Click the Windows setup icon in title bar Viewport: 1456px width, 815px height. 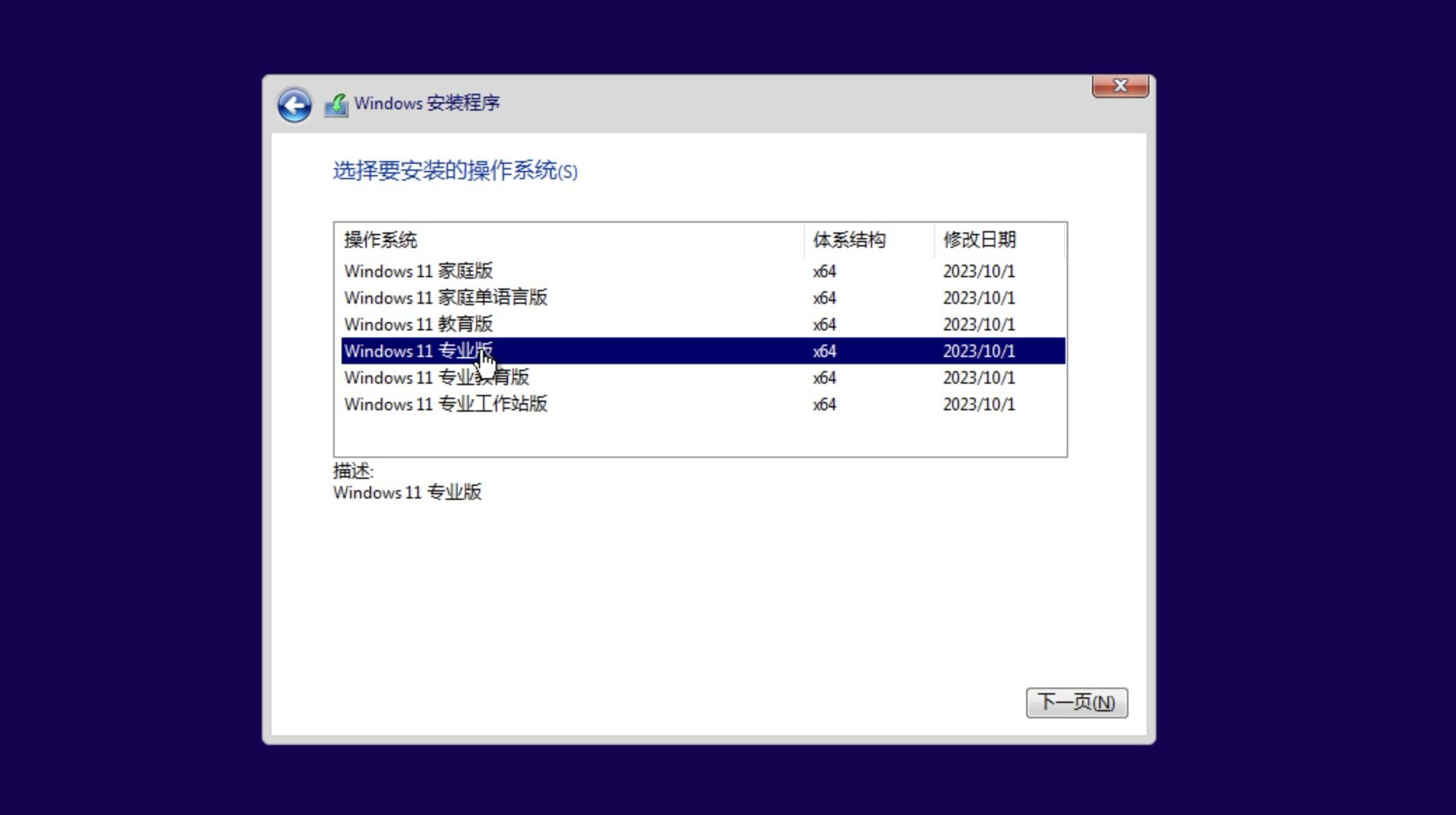(336, 105)
